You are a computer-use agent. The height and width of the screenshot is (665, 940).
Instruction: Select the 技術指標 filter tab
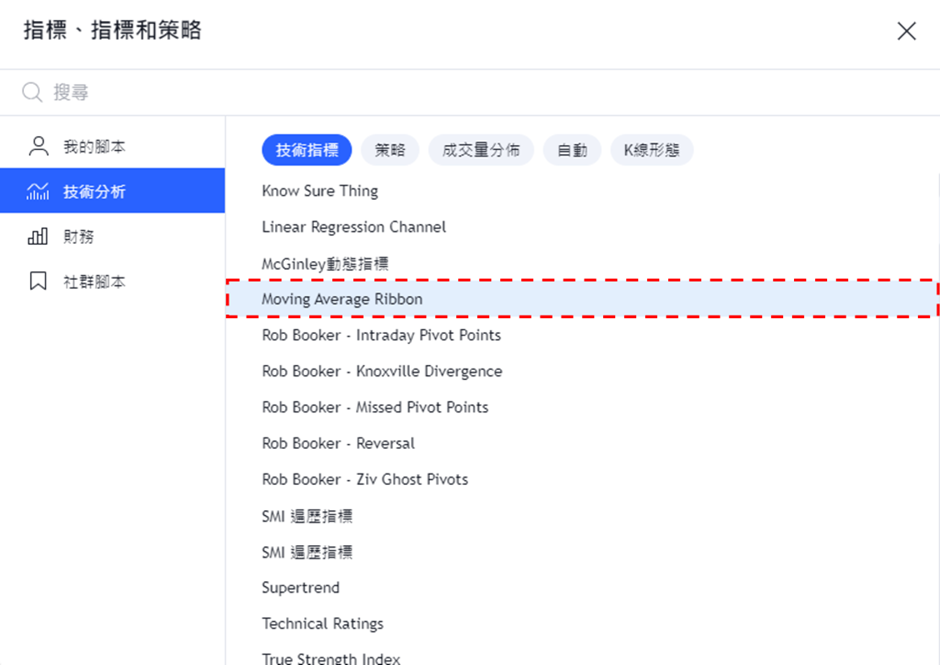point(307,150)
